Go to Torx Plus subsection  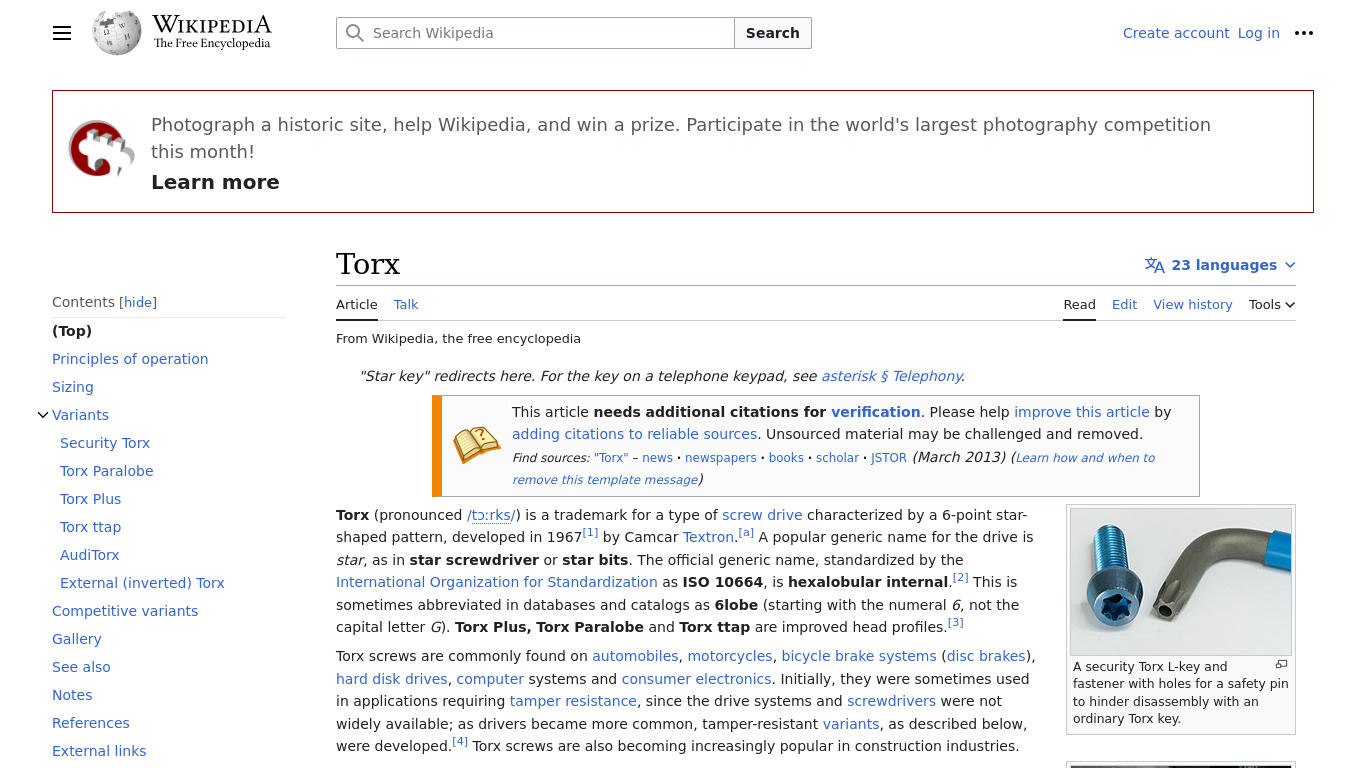[90, 499]
